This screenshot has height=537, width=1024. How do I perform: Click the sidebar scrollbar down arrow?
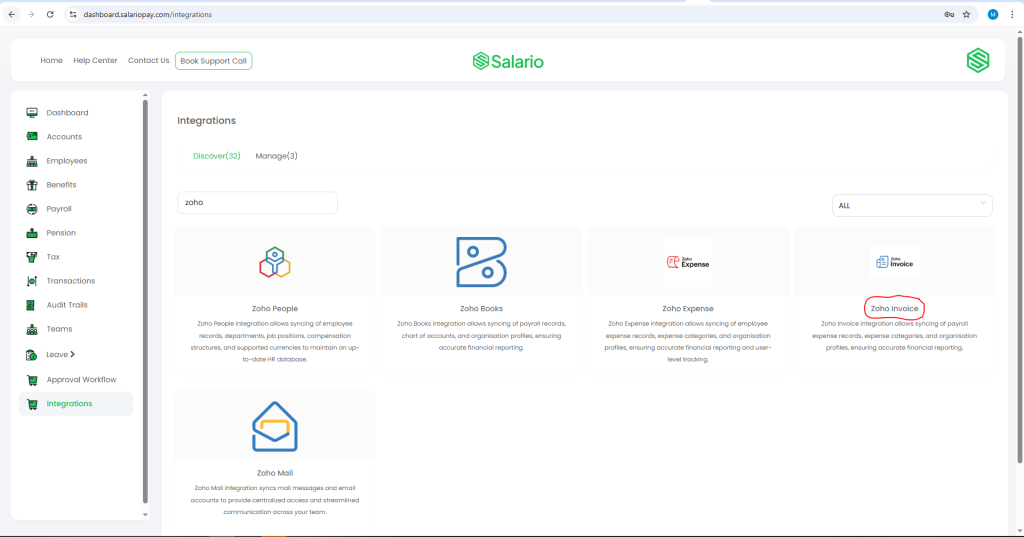(145, 515)
